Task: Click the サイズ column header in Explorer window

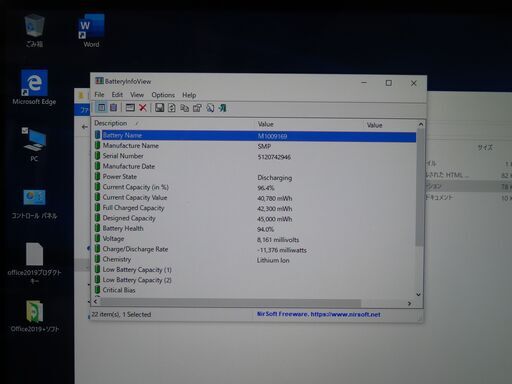Action: pos(485,147)
